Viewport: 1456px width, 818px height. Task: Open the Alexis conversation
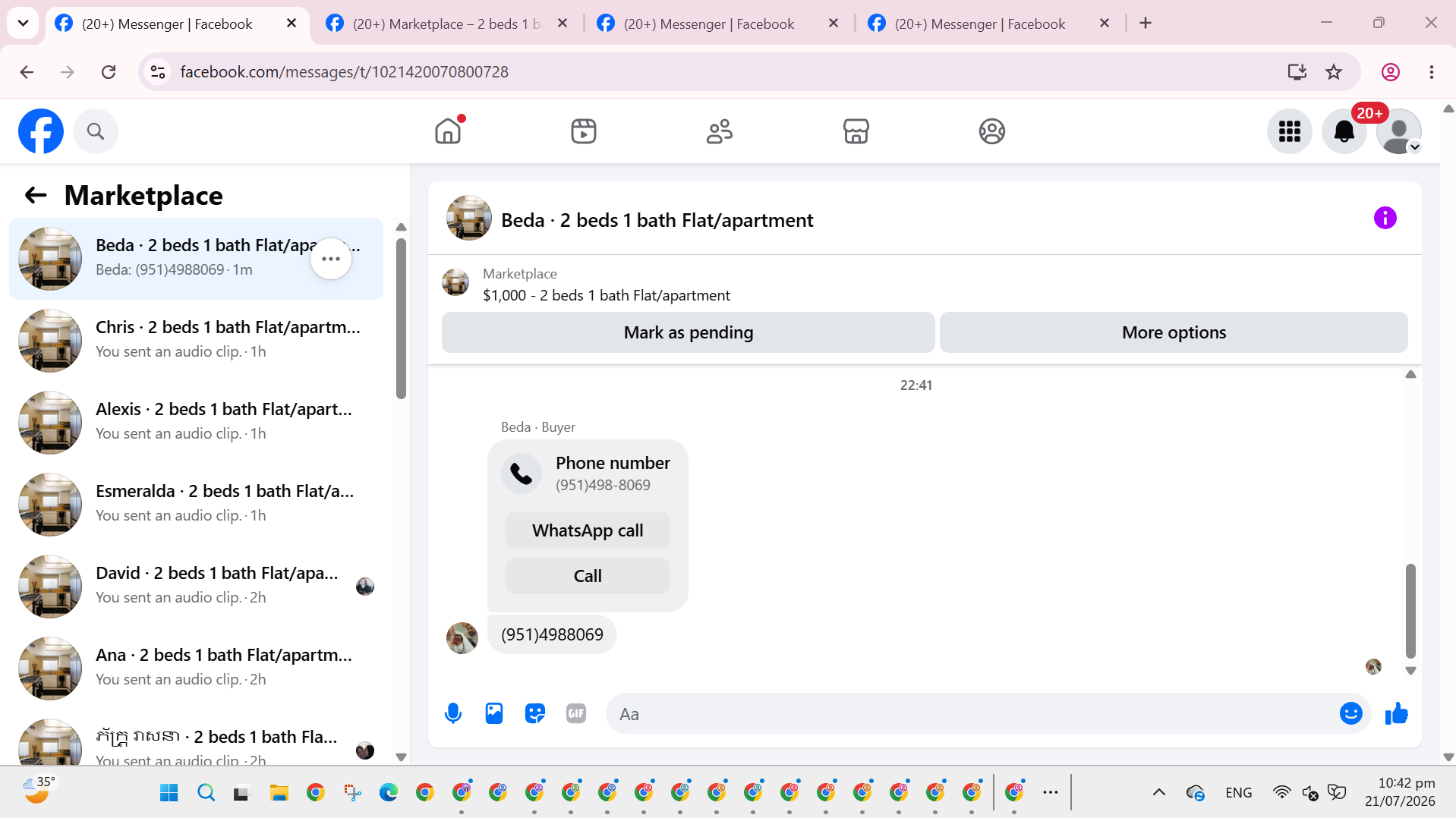[x=196, y=423]
